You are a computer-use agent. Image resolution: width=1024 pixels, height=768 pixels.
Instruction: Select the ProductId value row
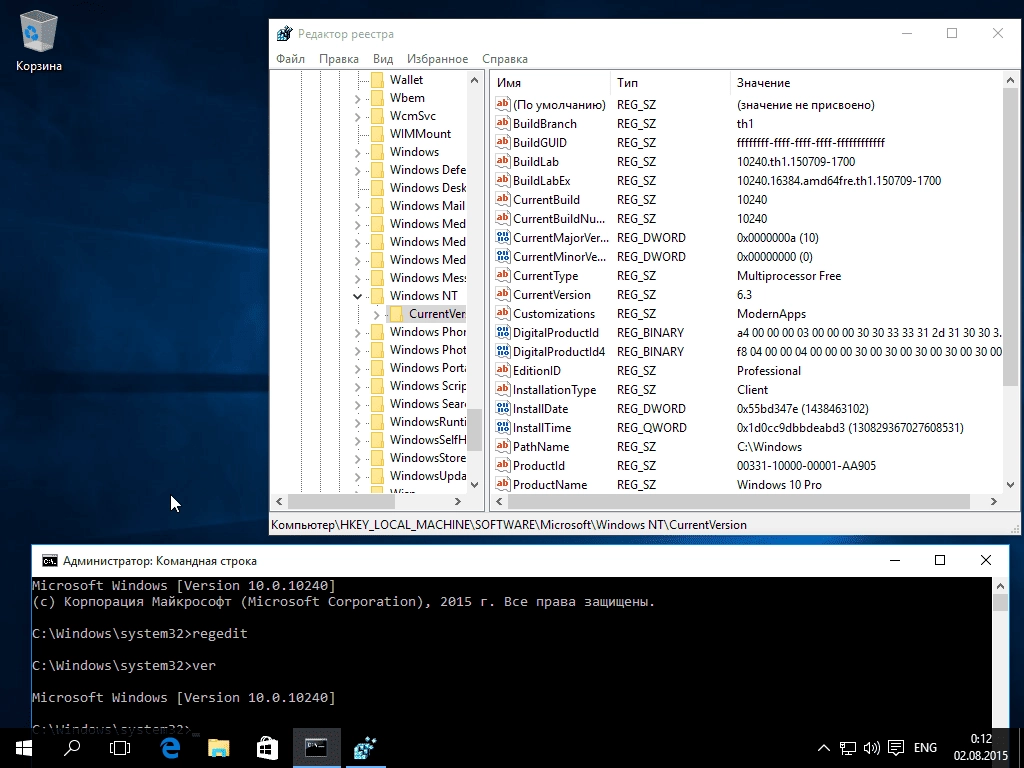748,465
